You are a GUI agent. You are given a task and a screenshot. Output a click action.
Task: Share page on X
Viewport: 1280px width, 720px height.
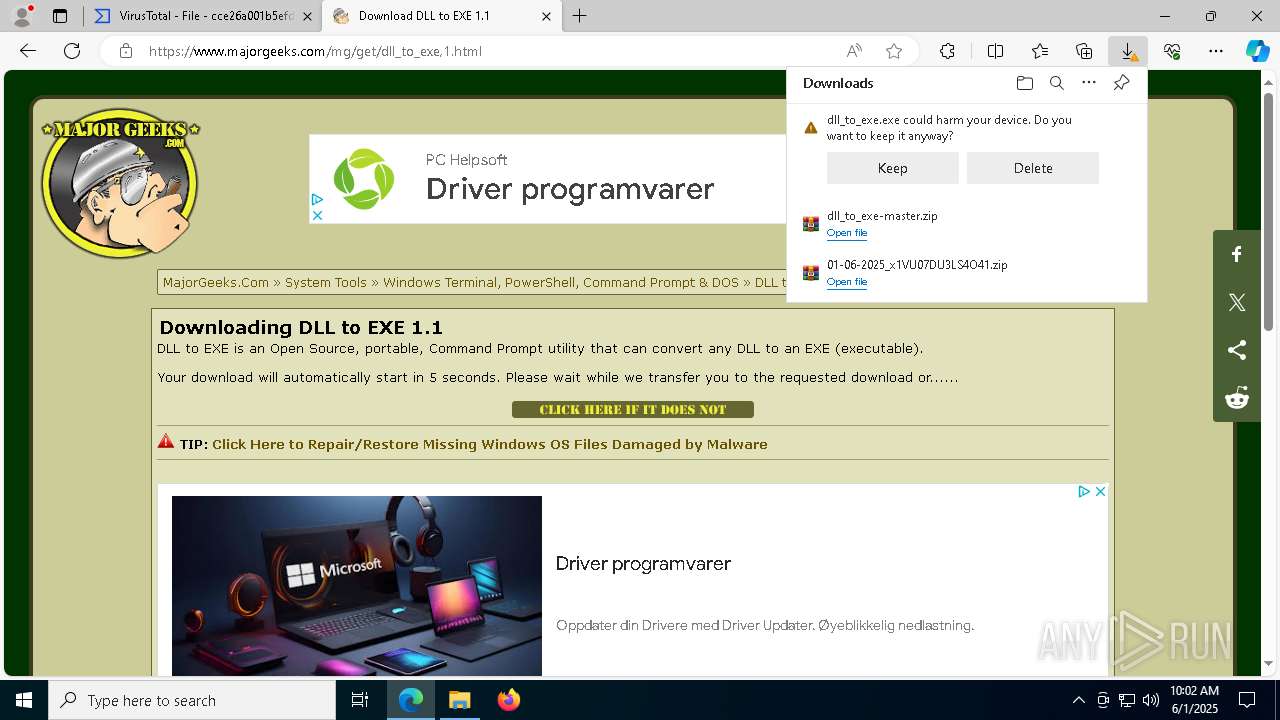point(1237,302)
